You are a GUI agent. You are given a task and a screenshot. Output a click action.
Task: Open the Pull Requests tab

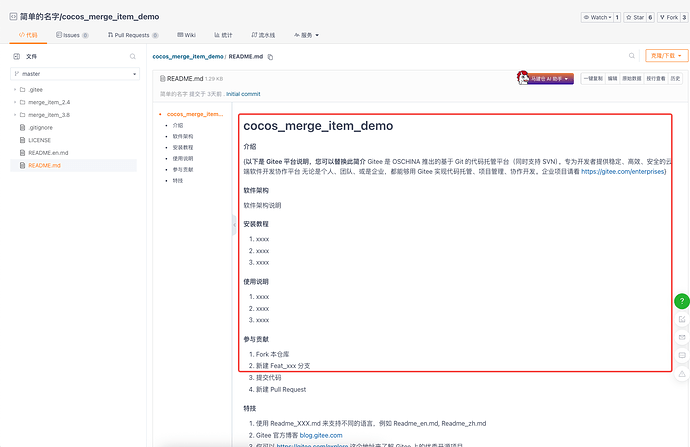point(133,35)
